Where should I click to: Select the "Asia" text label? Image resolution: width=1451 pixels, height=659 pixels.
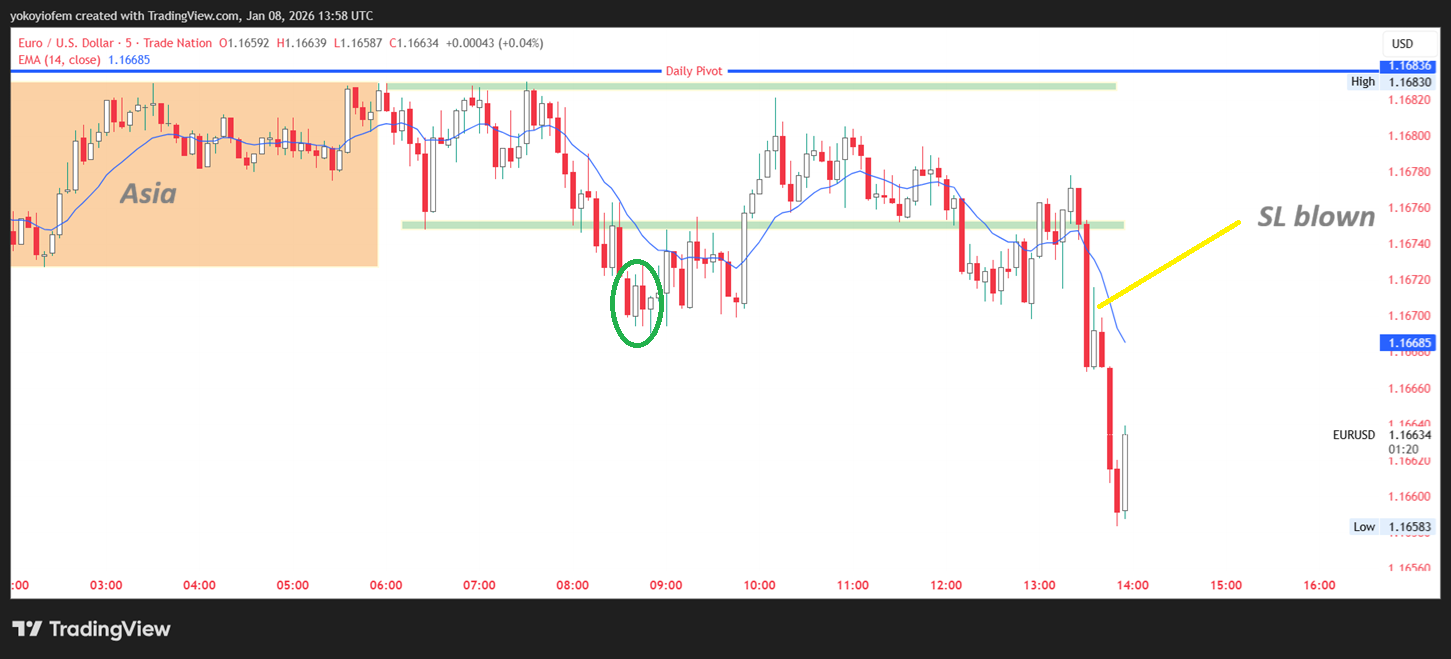tap(148, 193)
